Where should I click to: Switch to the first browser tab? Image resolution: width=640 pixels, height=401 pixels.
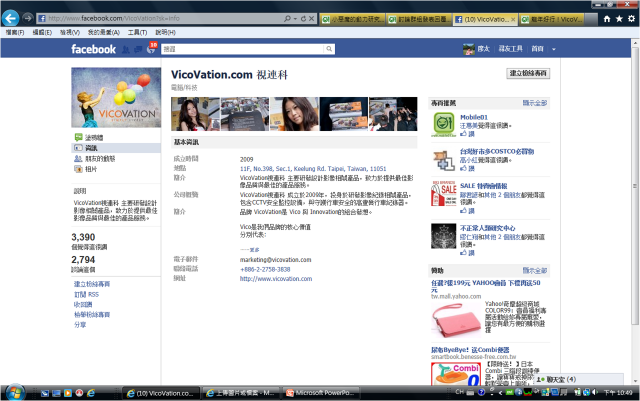[353, 19]
